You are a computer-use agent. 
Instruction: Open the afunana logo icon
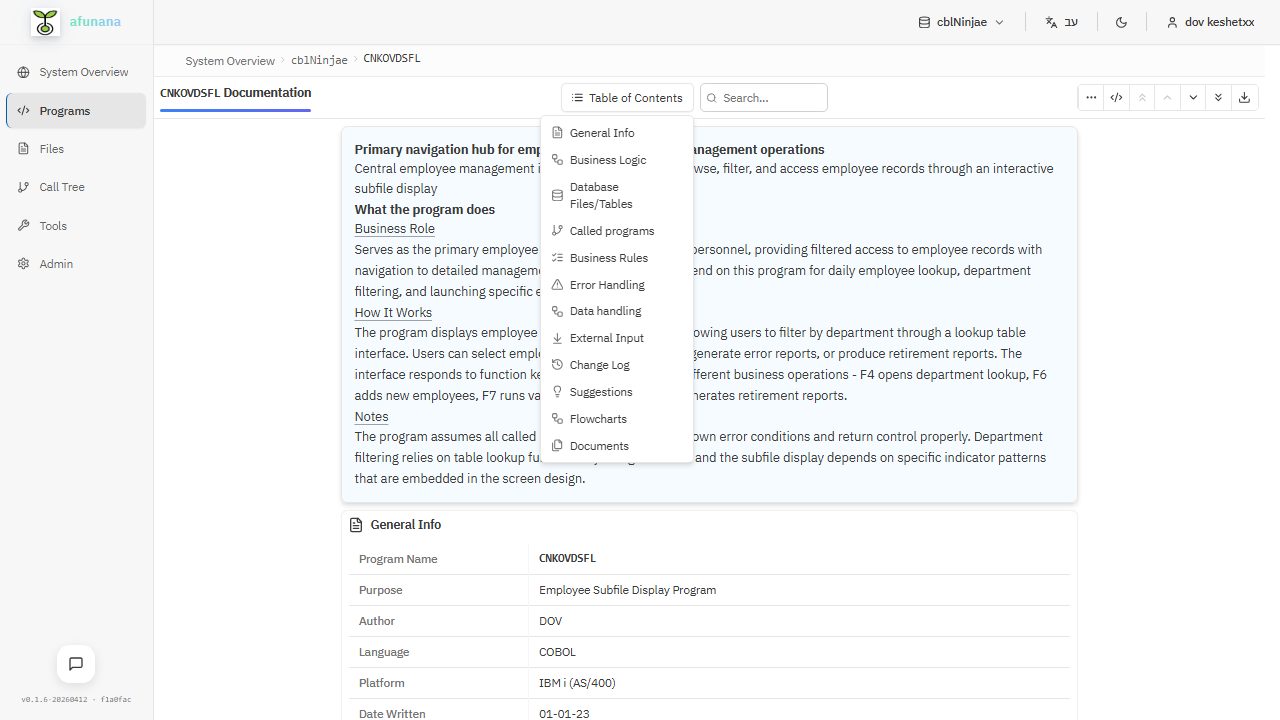[x=44, y=21]
